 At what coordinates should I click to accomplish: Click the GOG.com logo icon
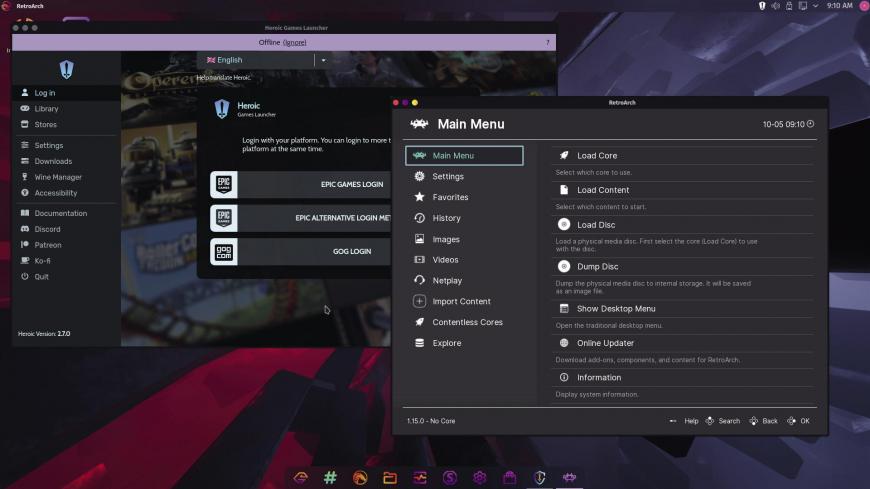click(x=224, y=252)
